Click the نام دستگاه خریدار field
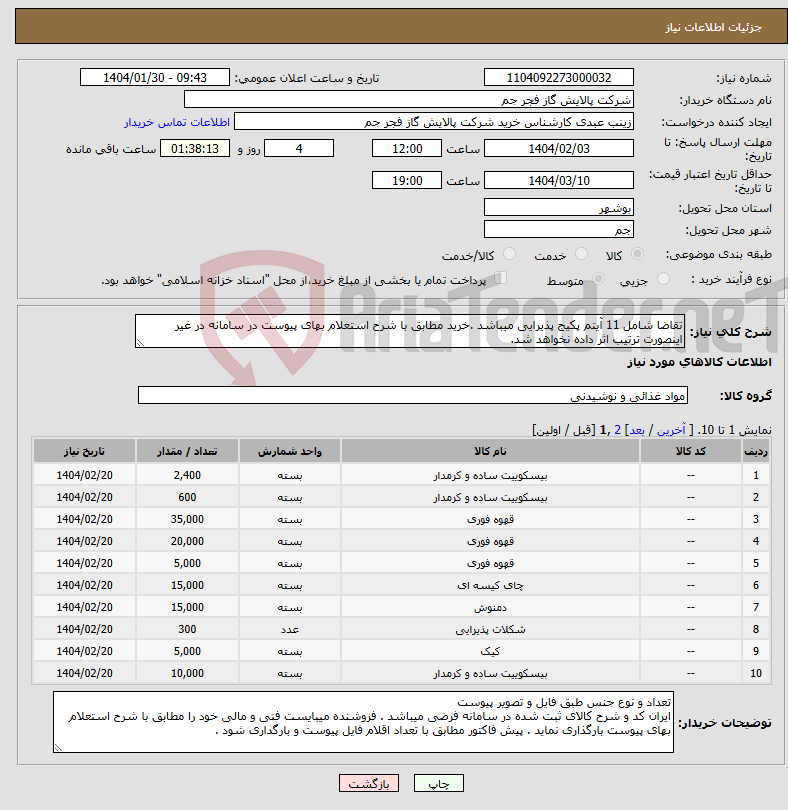 click(x=409, y=100)
